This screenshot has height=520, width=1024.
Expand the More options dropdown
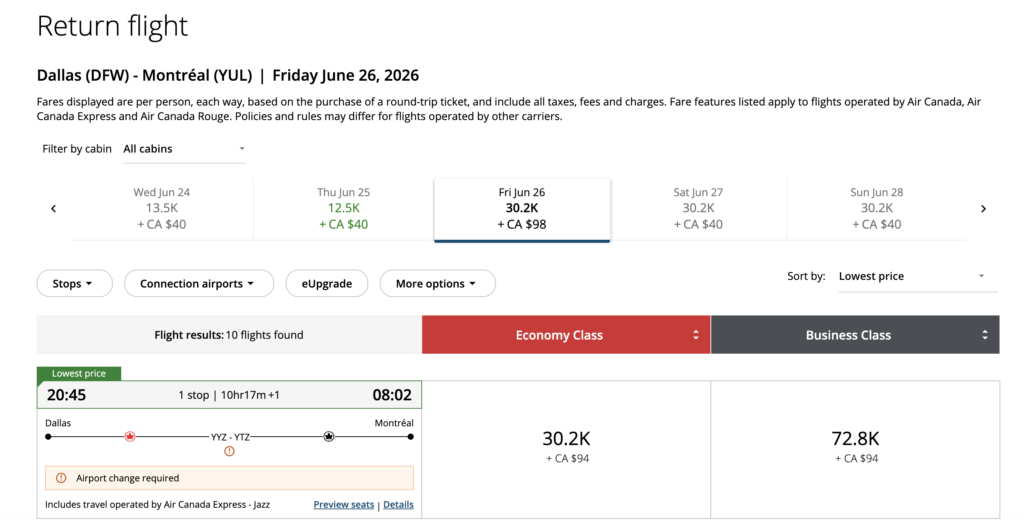tap(437, 284)
